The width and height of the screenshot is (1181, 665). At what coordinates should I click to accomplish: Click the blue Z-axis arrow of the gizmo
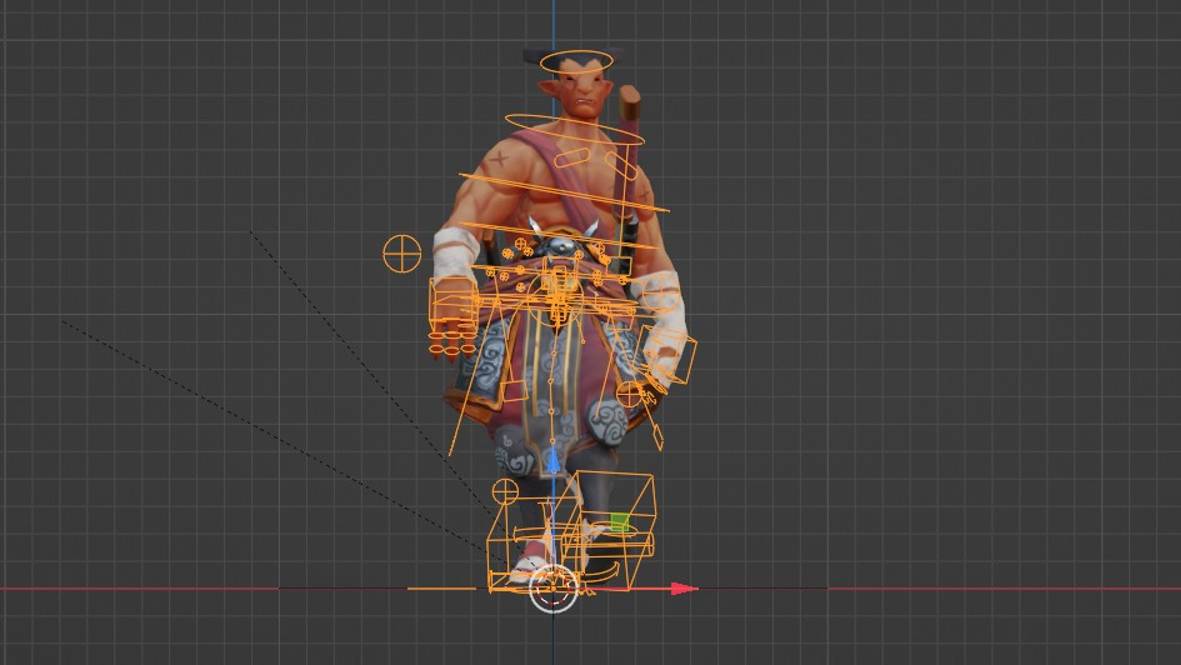[553, 461]
